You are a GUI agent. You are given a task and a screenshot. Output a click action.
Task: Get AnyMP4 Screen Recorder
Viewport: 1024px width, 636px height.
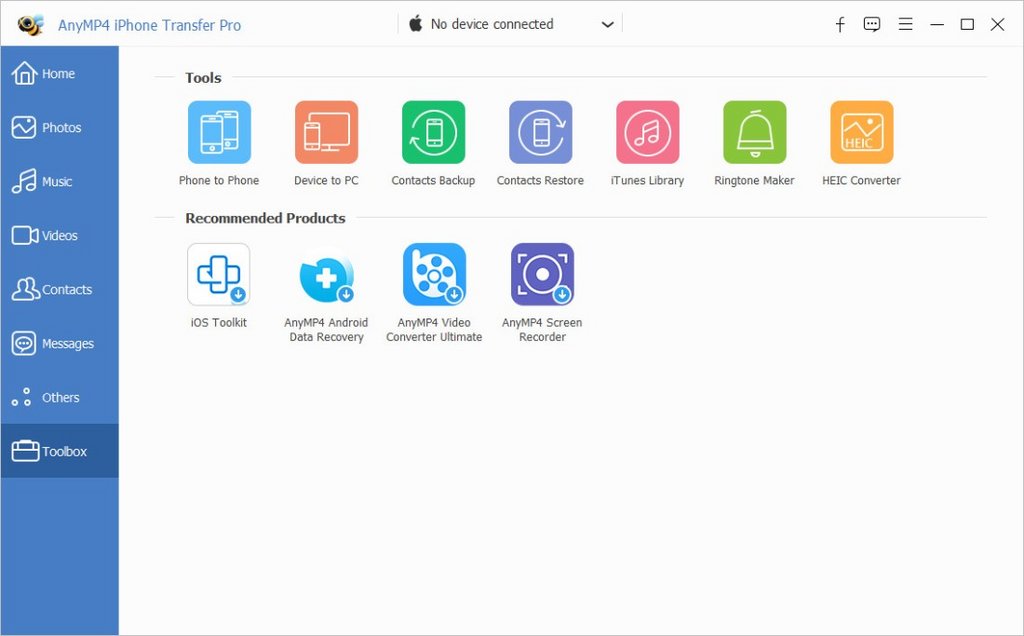click(542, 274)
